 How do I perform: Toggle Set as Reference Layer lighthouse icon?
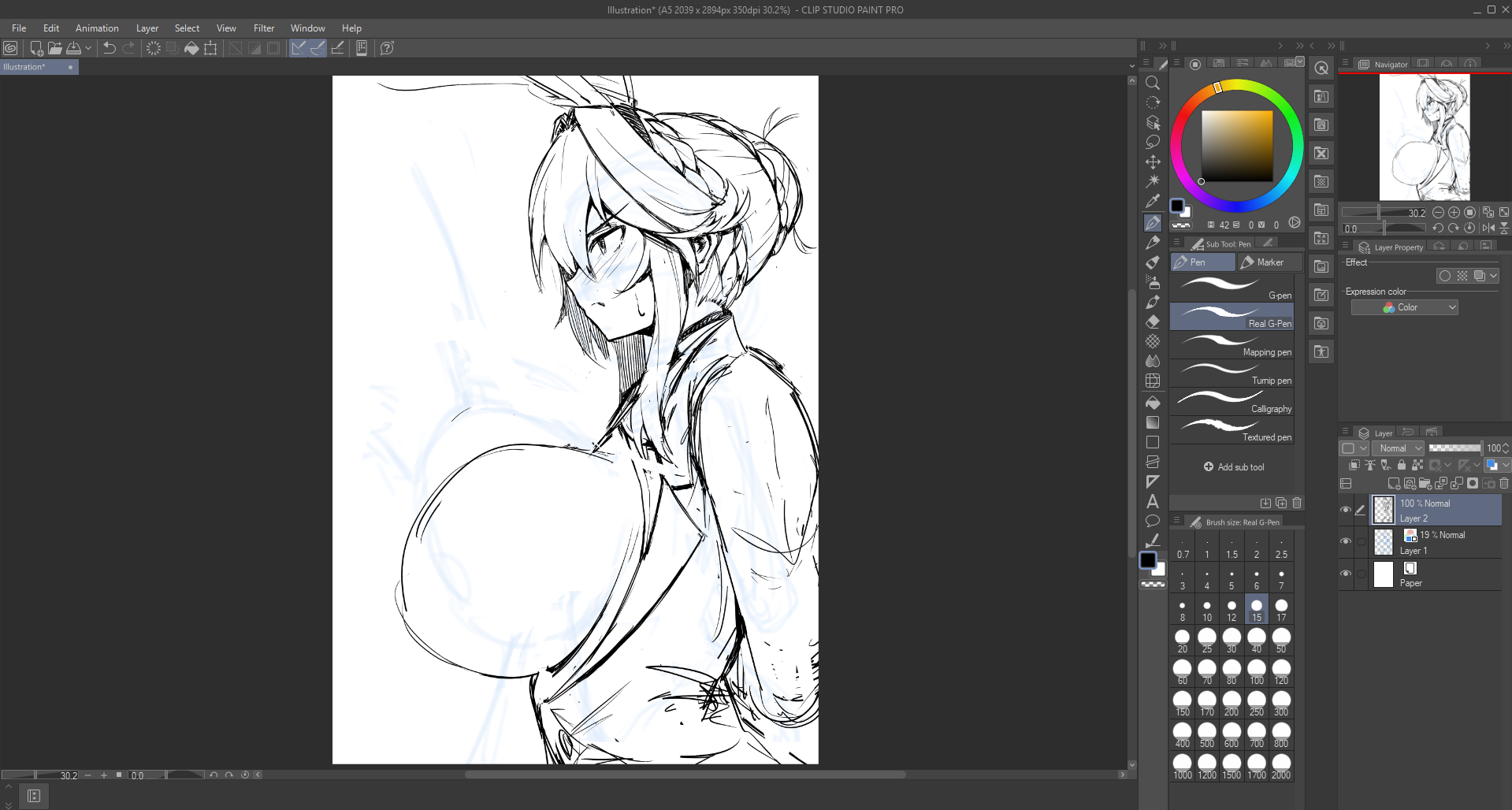1370,465
